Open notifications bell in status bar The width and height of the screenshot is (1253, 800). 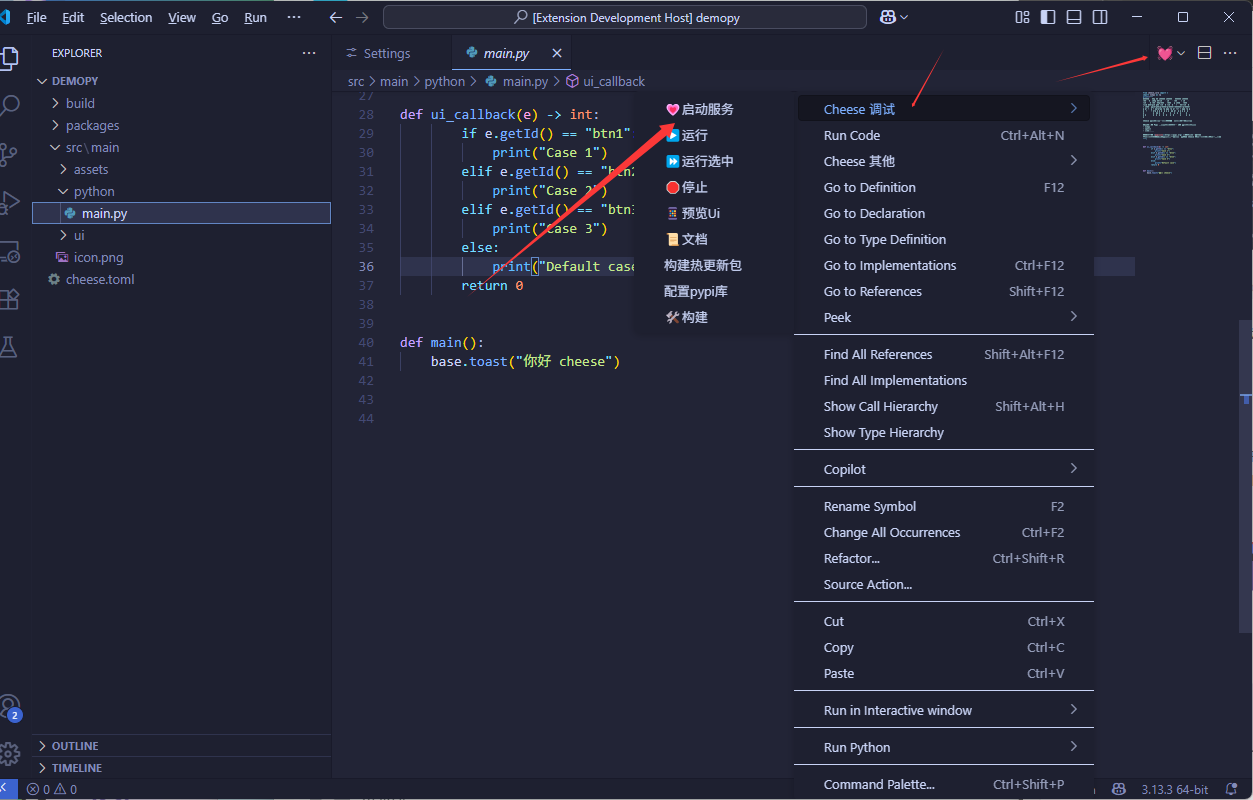pyautogui.click(x=1230, y=789)
